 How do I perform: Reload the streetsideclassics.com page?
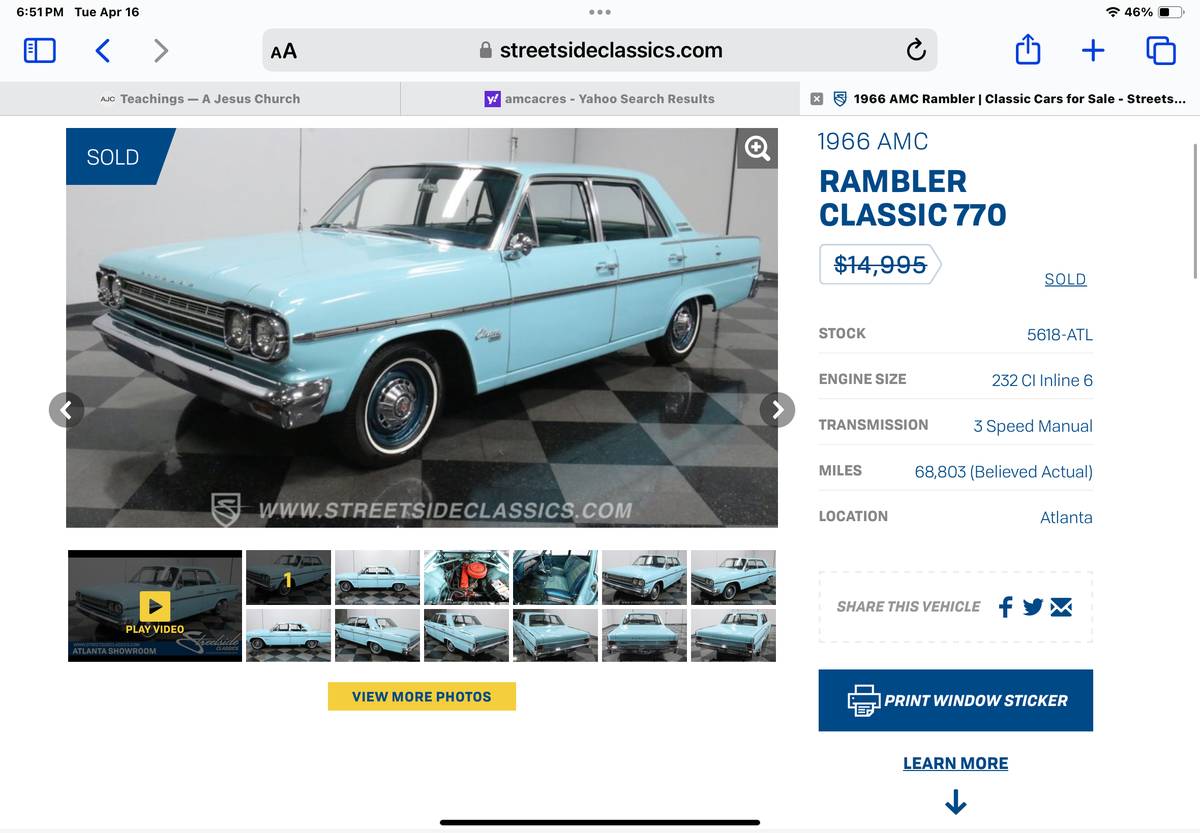click(x=915, y=50)
